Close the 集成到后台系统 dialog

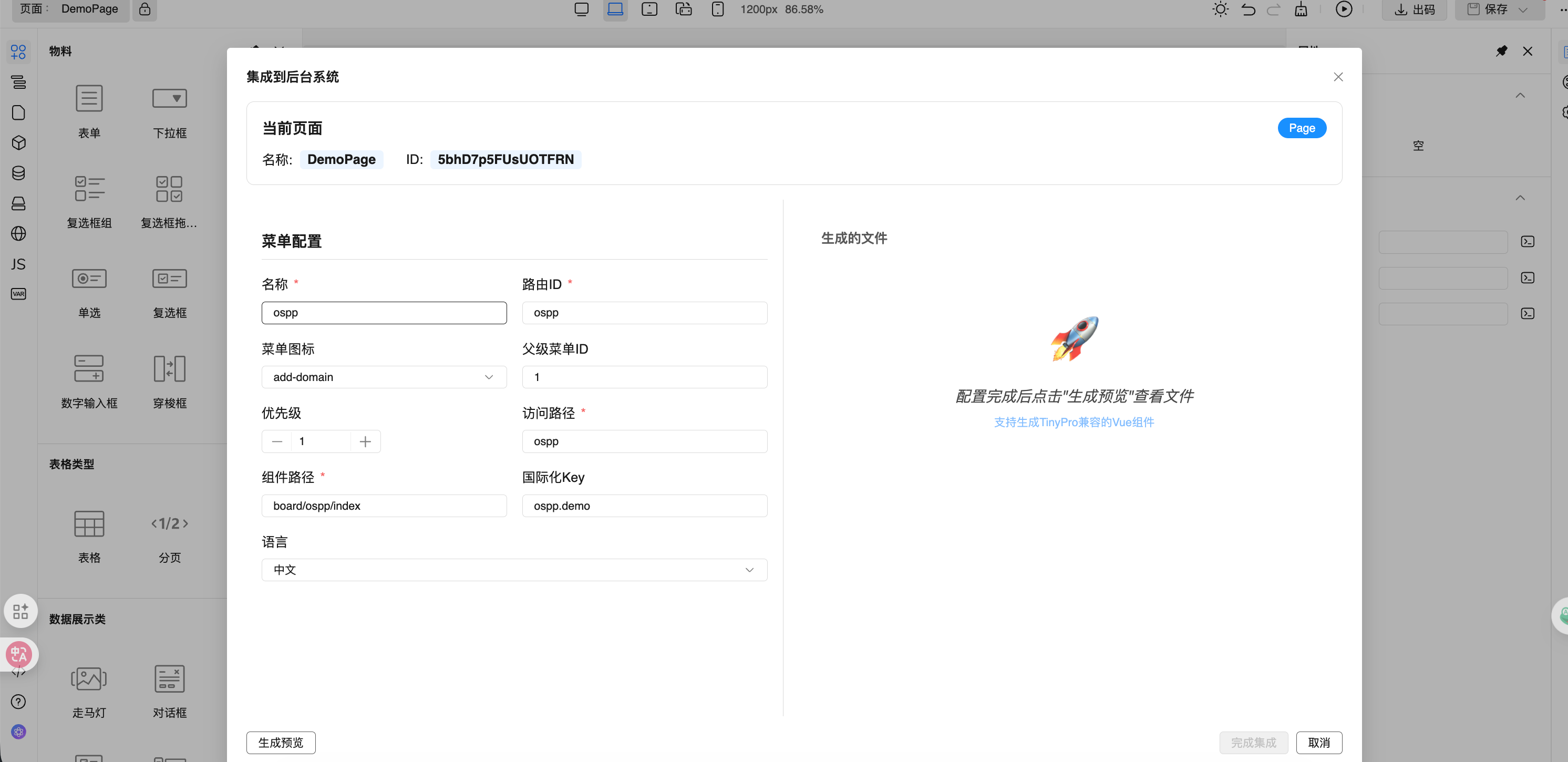point(1338,77)
